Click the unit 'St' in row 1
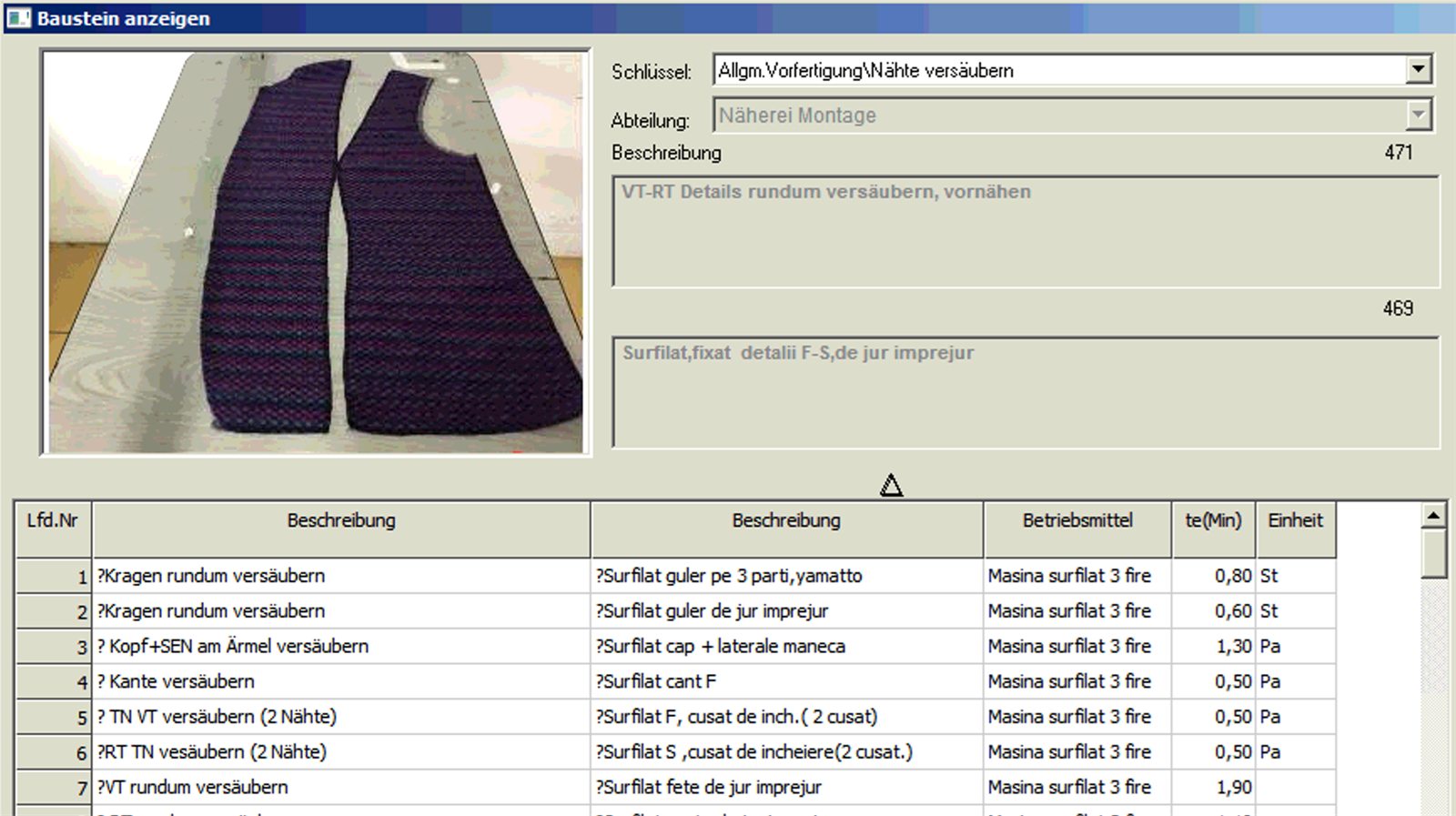Image resolution: width=1456 pixels, height=816 pixels. [1296, 576]
